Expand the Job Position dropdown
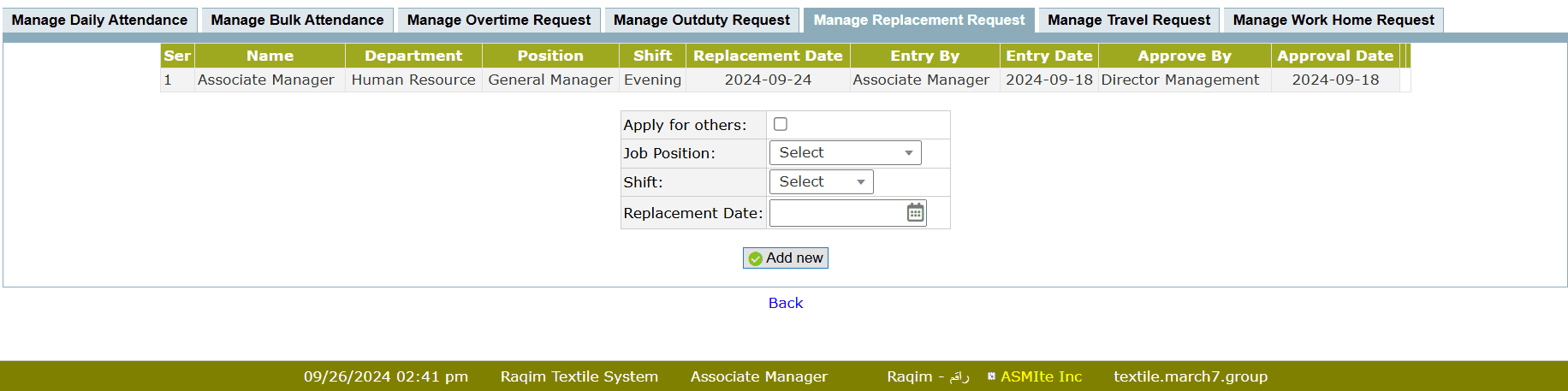Viewport: 1568px width, 391px height. pos(845,153)
